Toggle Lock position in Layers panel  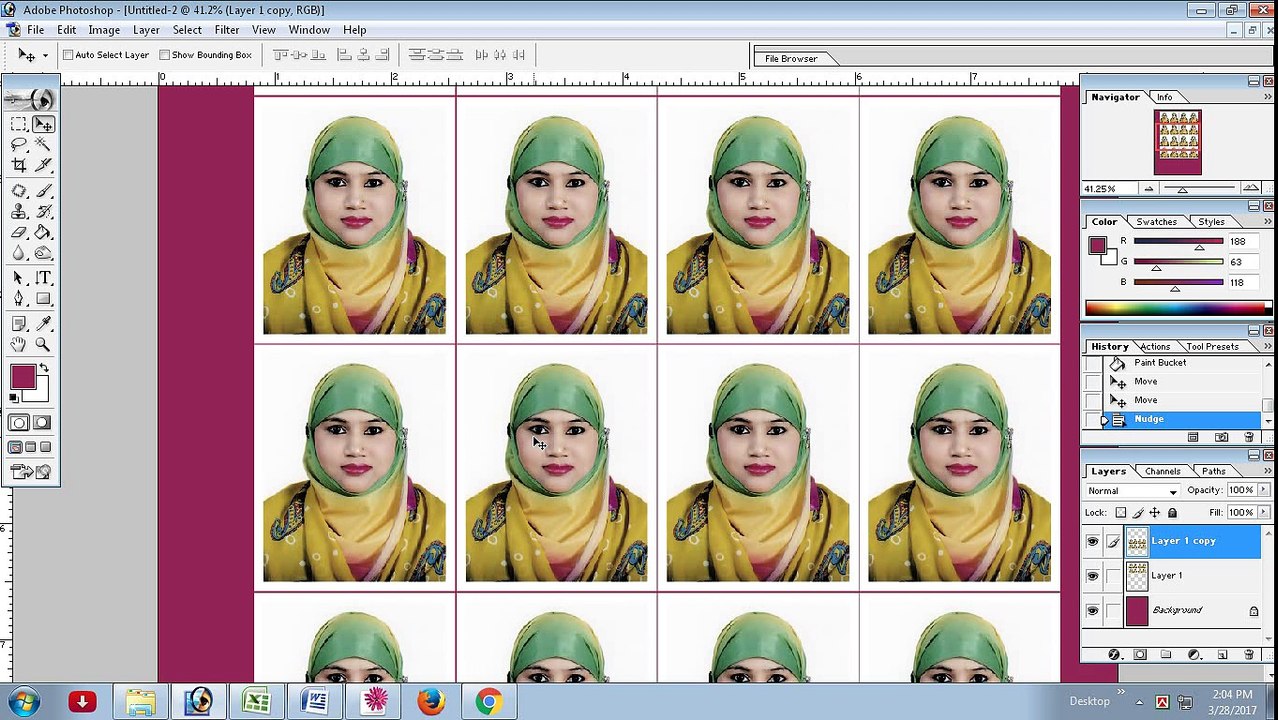1154,513
